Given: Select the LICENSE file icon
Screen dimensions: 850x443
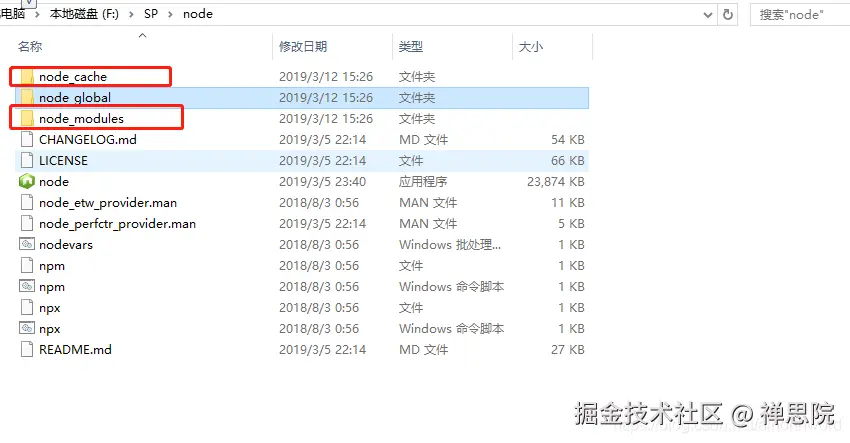Looking at the screenshot, I should click(x=27, y=161).
